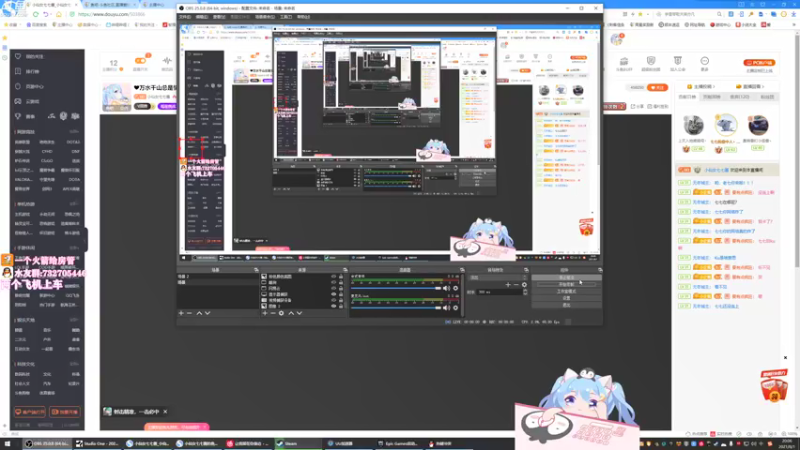800x450 pixels.
Task: Pop out the Scenes dock panel
Action: (256, 270)
